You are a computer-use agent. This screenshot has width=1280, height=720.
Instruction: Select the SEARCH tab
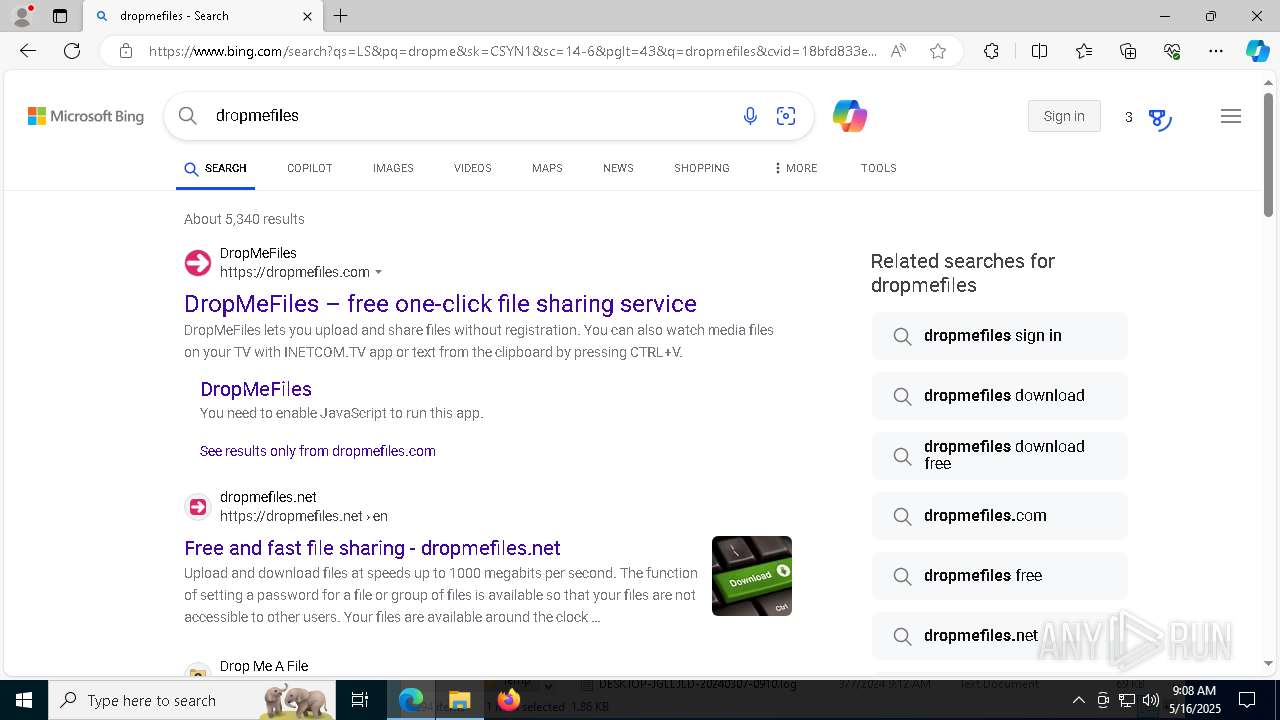(215, 168)
